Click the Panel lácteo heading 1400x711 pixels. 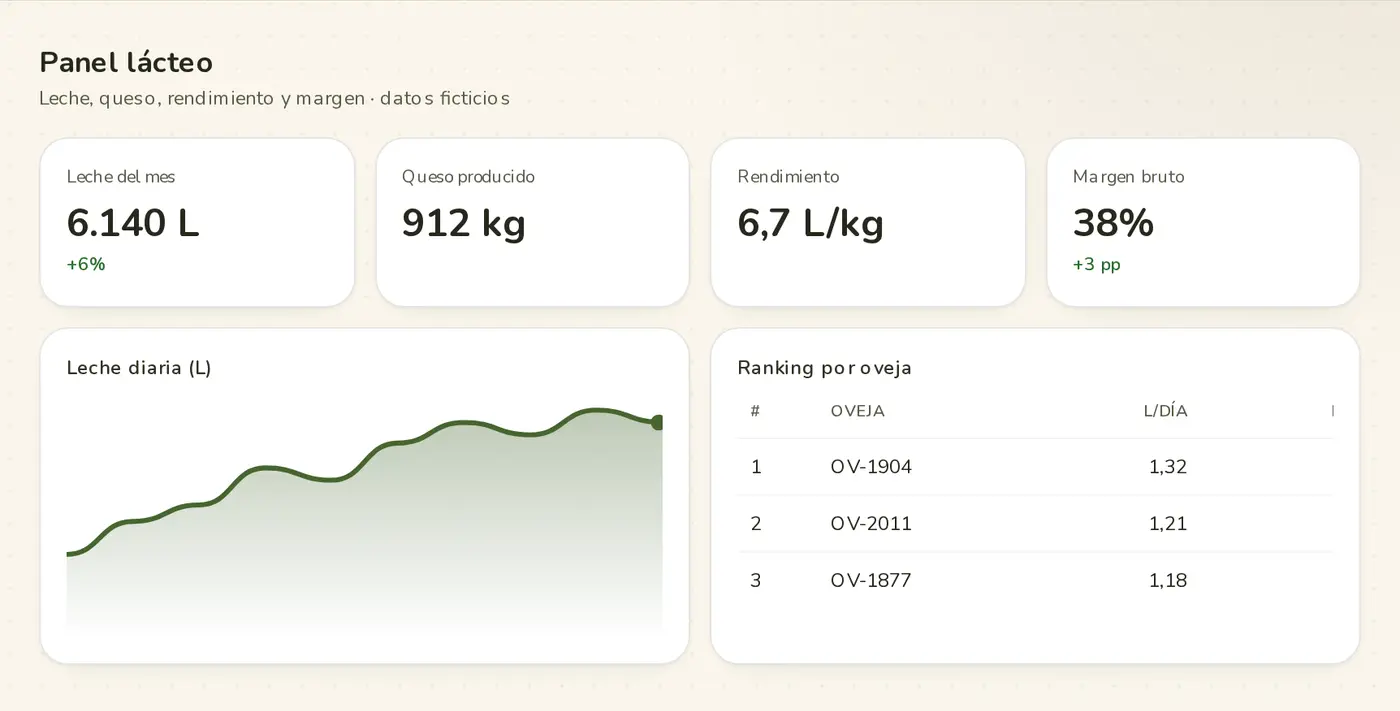(x=126, y=62)
